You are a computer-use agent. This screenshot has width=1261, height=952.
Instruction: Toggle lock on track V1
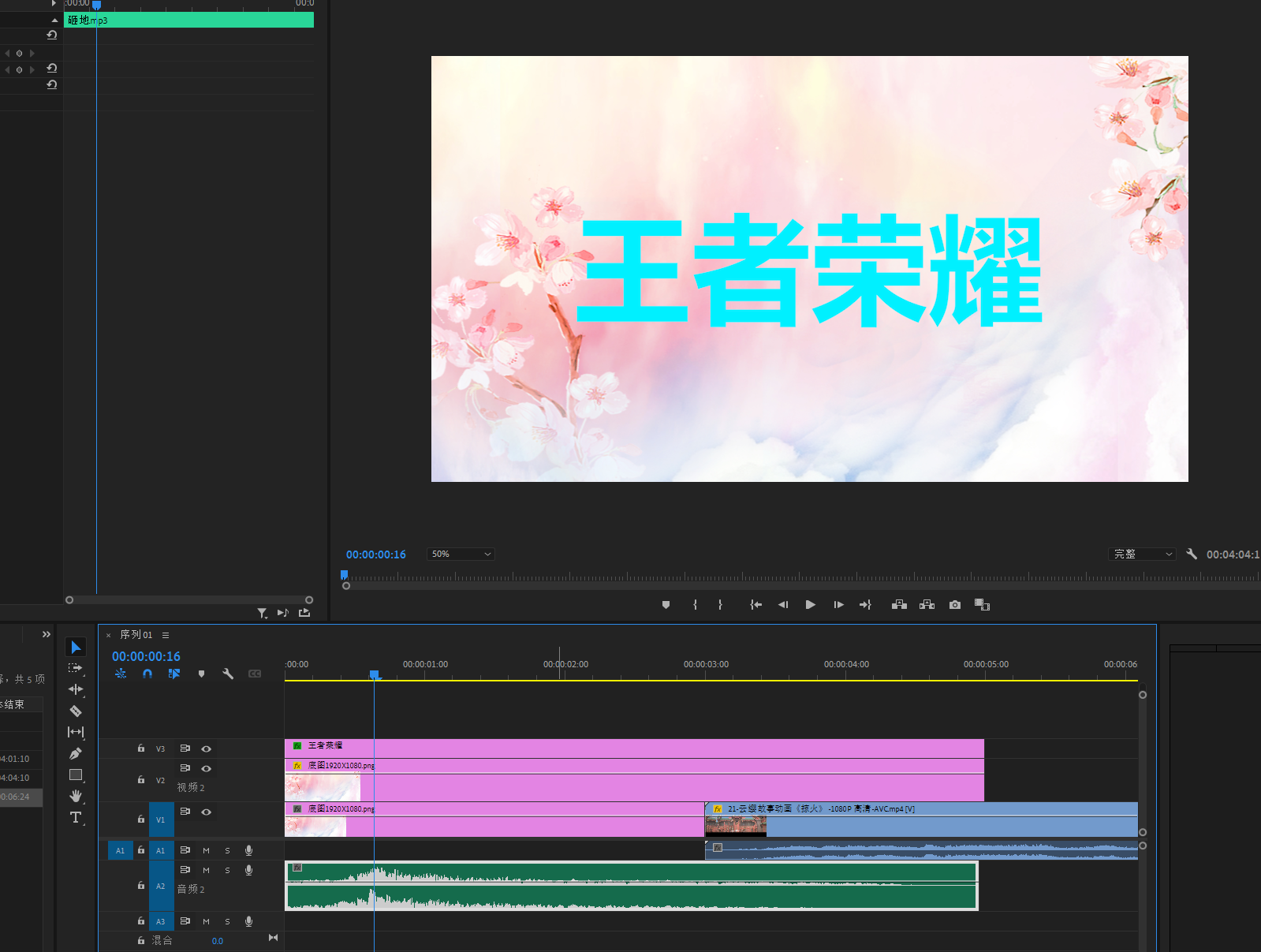(x=141, y=819)
